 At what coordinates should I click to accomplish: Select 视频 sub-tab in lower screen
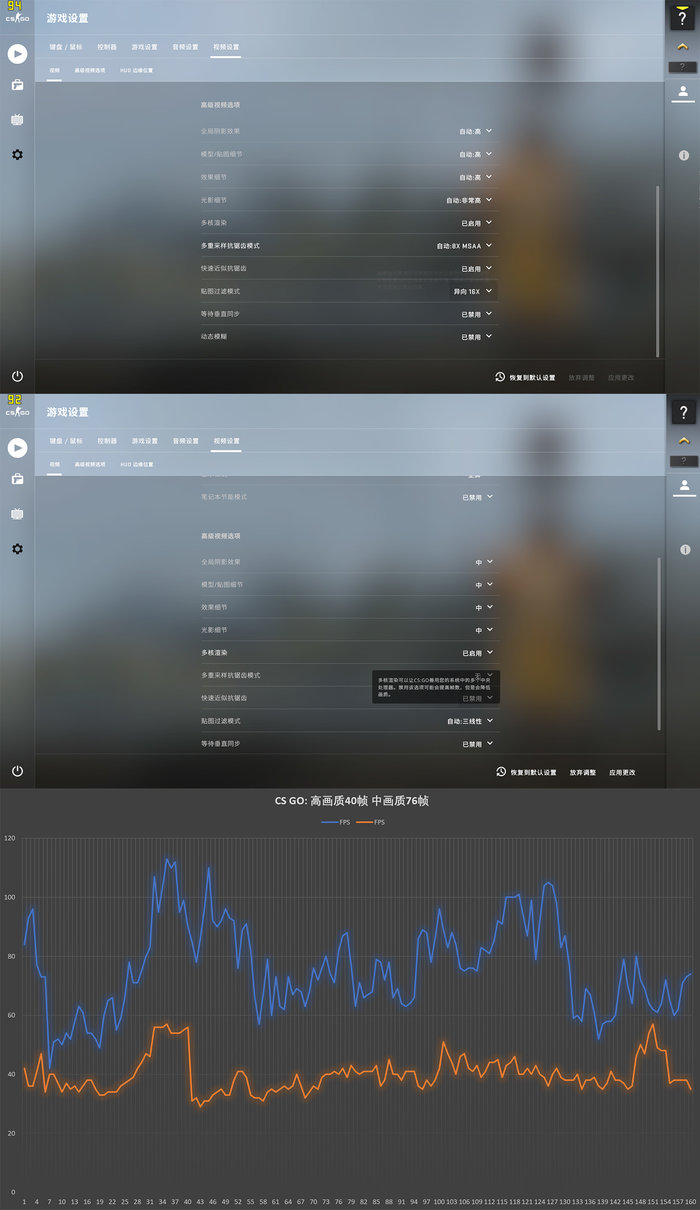54,465
